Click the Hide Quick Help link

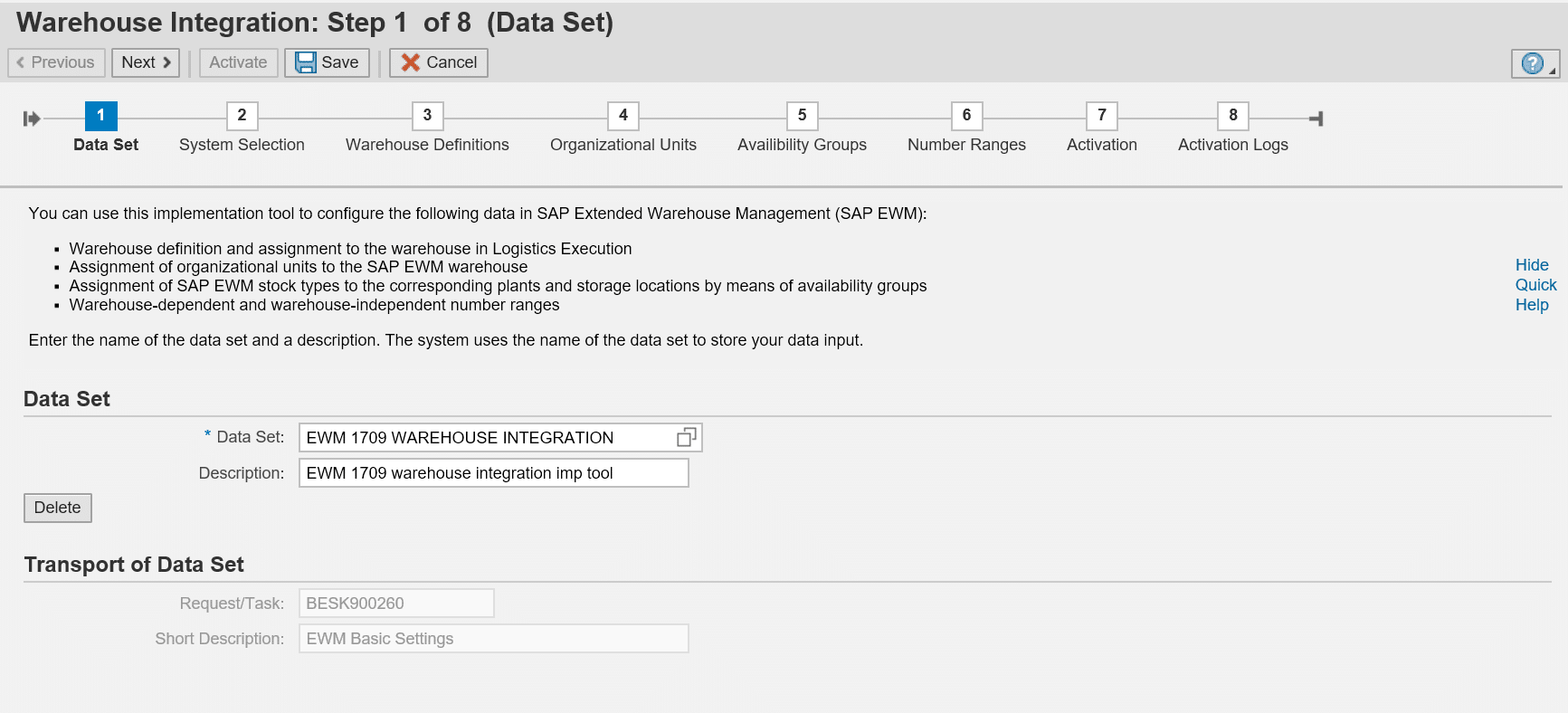(x=1535, y=285)
